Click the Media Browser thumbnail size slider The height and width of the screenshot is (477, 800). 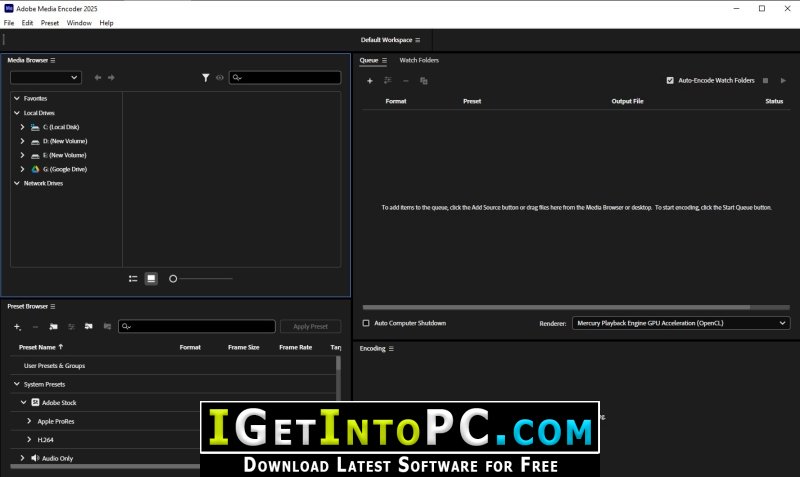pos(200,279)
